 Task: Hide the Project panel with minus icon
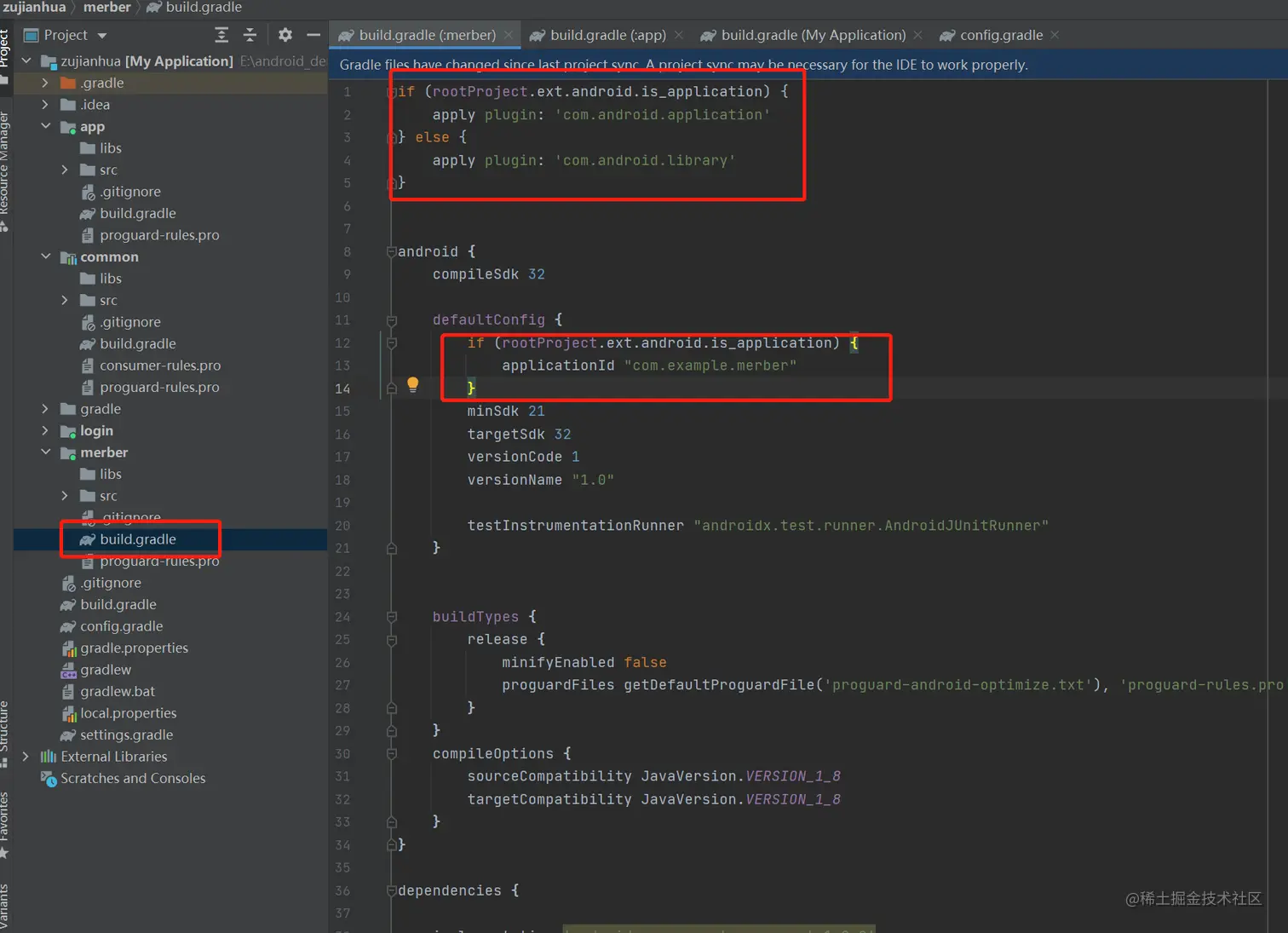tap(313, 35)
